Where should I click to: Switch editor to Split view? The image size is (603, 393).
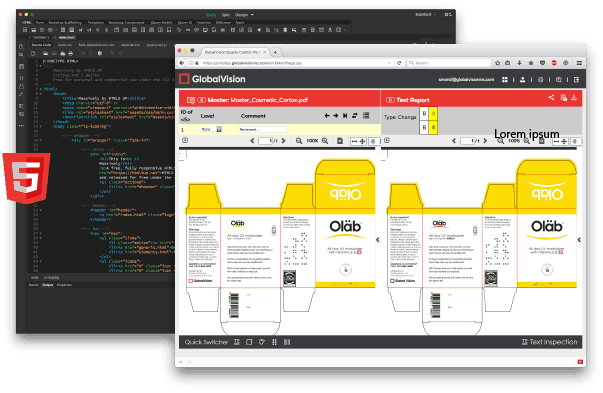[x=226, y=15]
